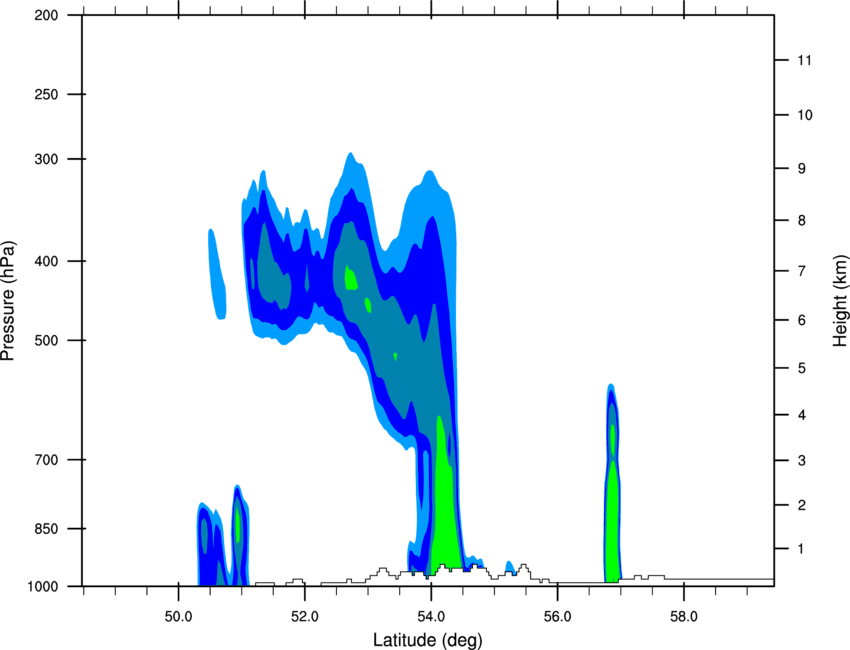850x650 pixels.
Task: Click the 850 pressure tick label
Action: (46, 529)
